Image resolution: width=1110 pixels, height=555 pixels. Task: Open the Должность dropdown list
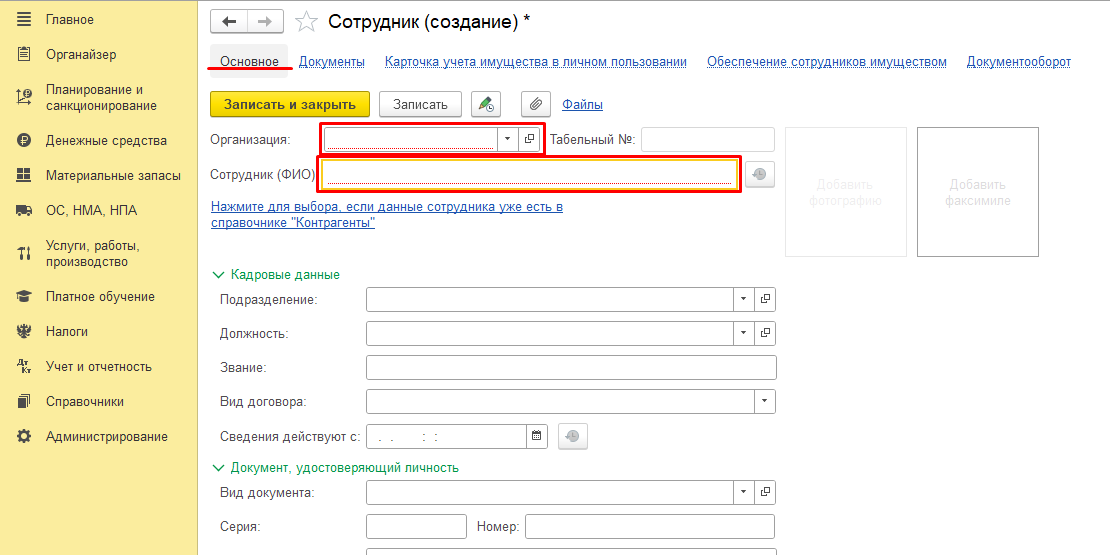click(744, 332)
